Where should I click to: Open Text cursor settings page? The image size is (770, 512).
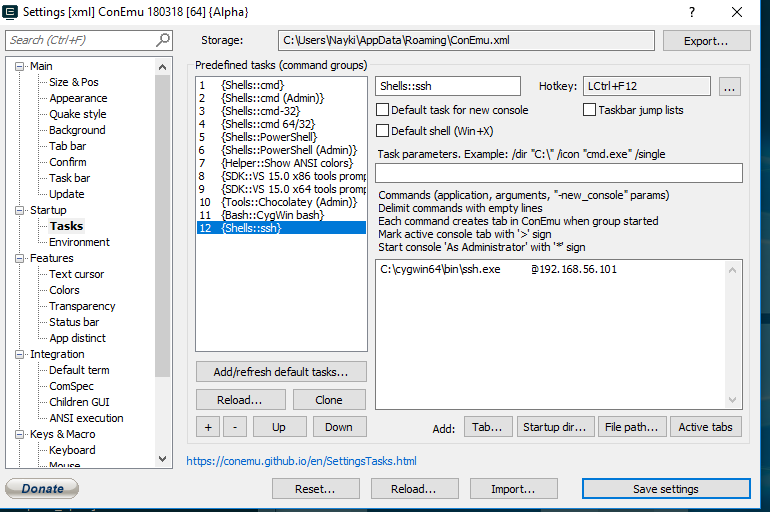pyautogui.click(x=76, y=274)
